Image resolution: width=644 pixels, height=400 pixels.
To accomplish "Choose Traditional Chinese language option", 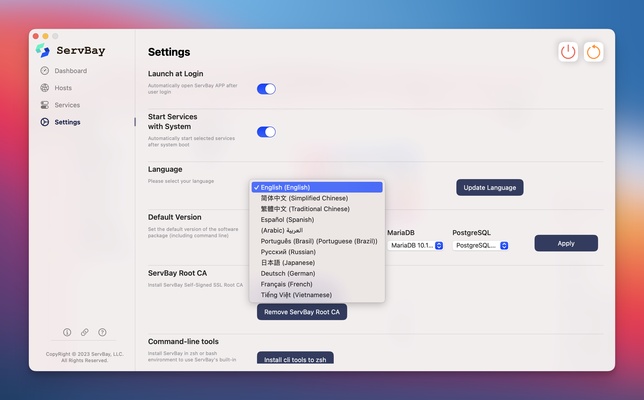I will coord(317,209).
